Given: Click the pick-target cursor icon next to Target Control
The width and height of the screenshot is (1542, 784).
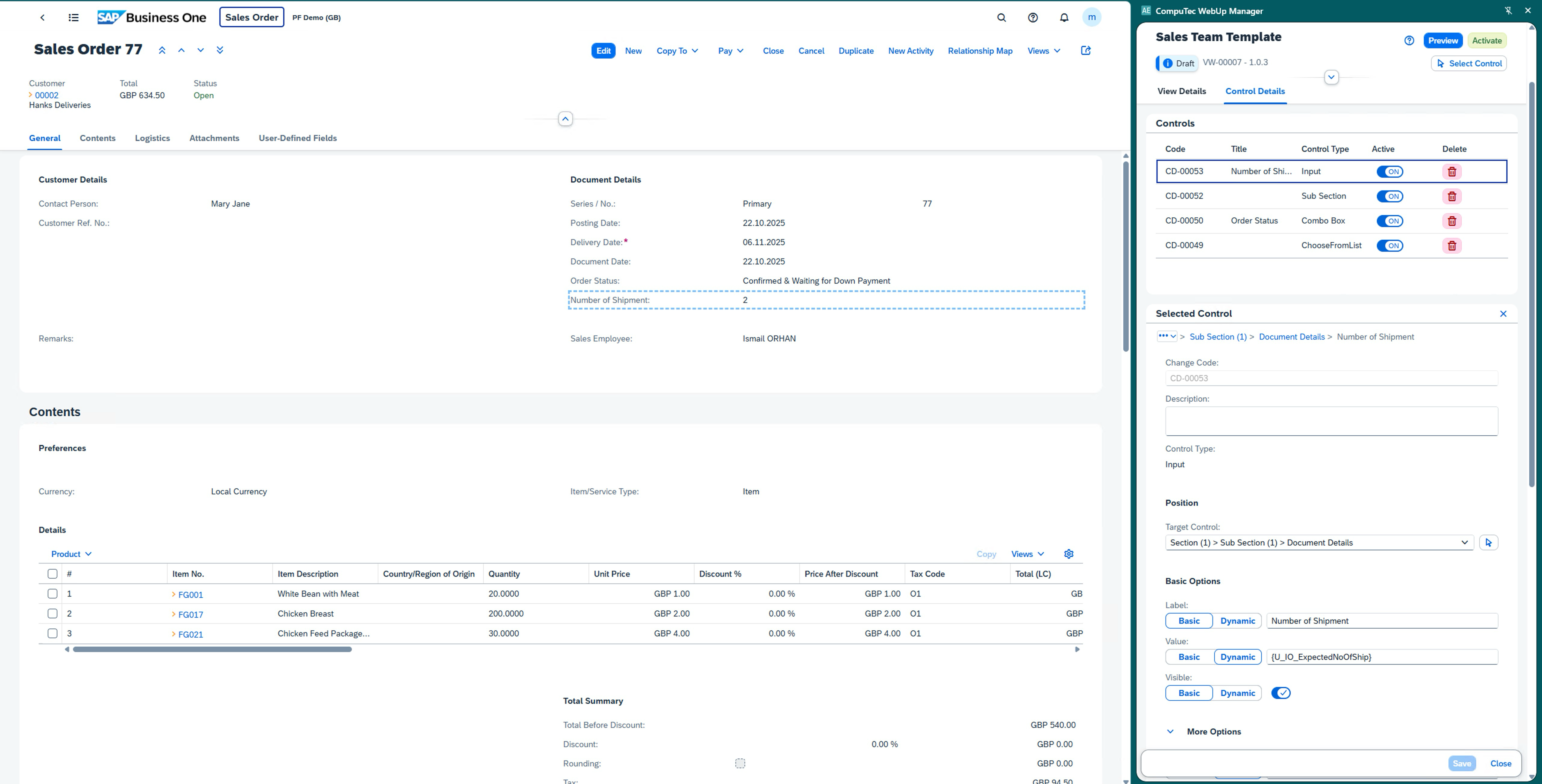Looking at the screenshot, I should pyautogui.click(x=1488, y=542).
